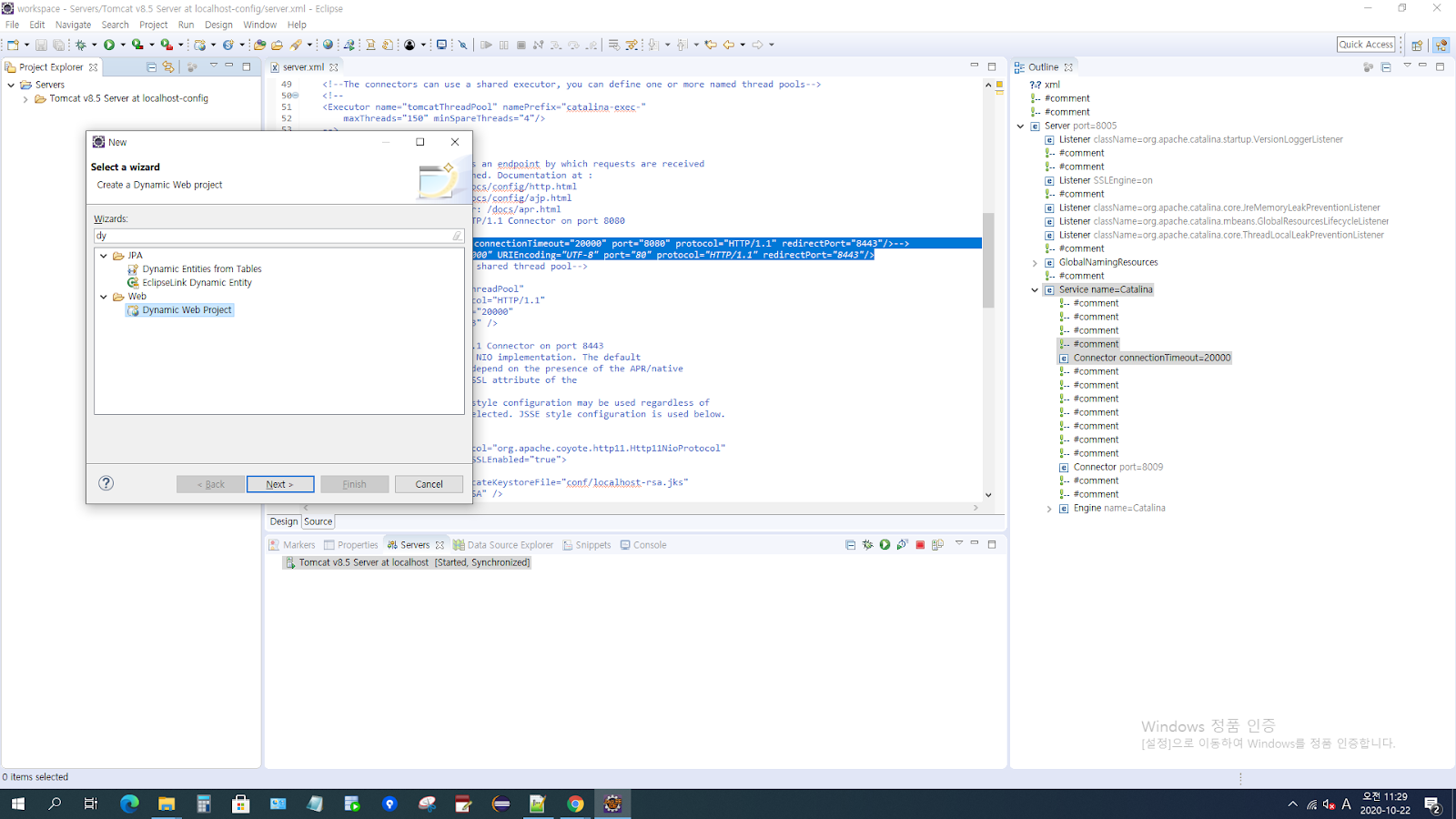Image resolution: width=1456 pixels, height=819 pixels.
Task: Click the Forward navigation arrow in toolbar
Action: 757,45
